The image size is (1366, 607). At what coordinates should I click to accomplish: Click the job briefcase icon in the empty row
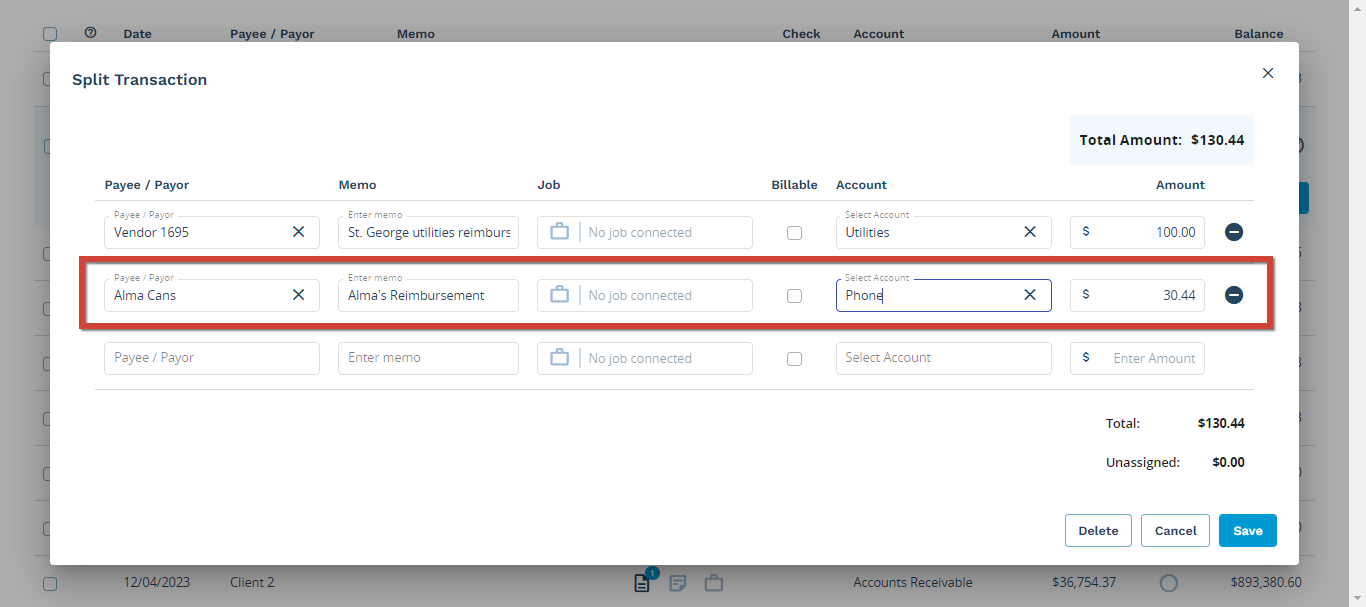560,358
